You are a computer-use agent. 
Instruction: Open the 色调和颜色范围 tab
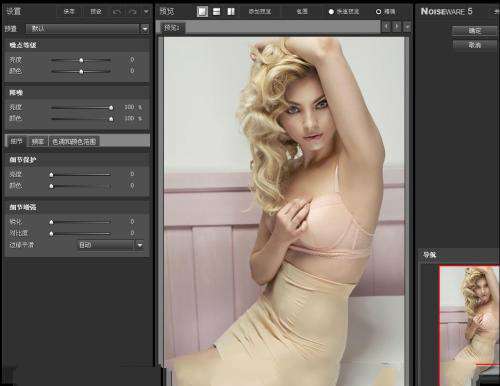click(x=74, y=141)
